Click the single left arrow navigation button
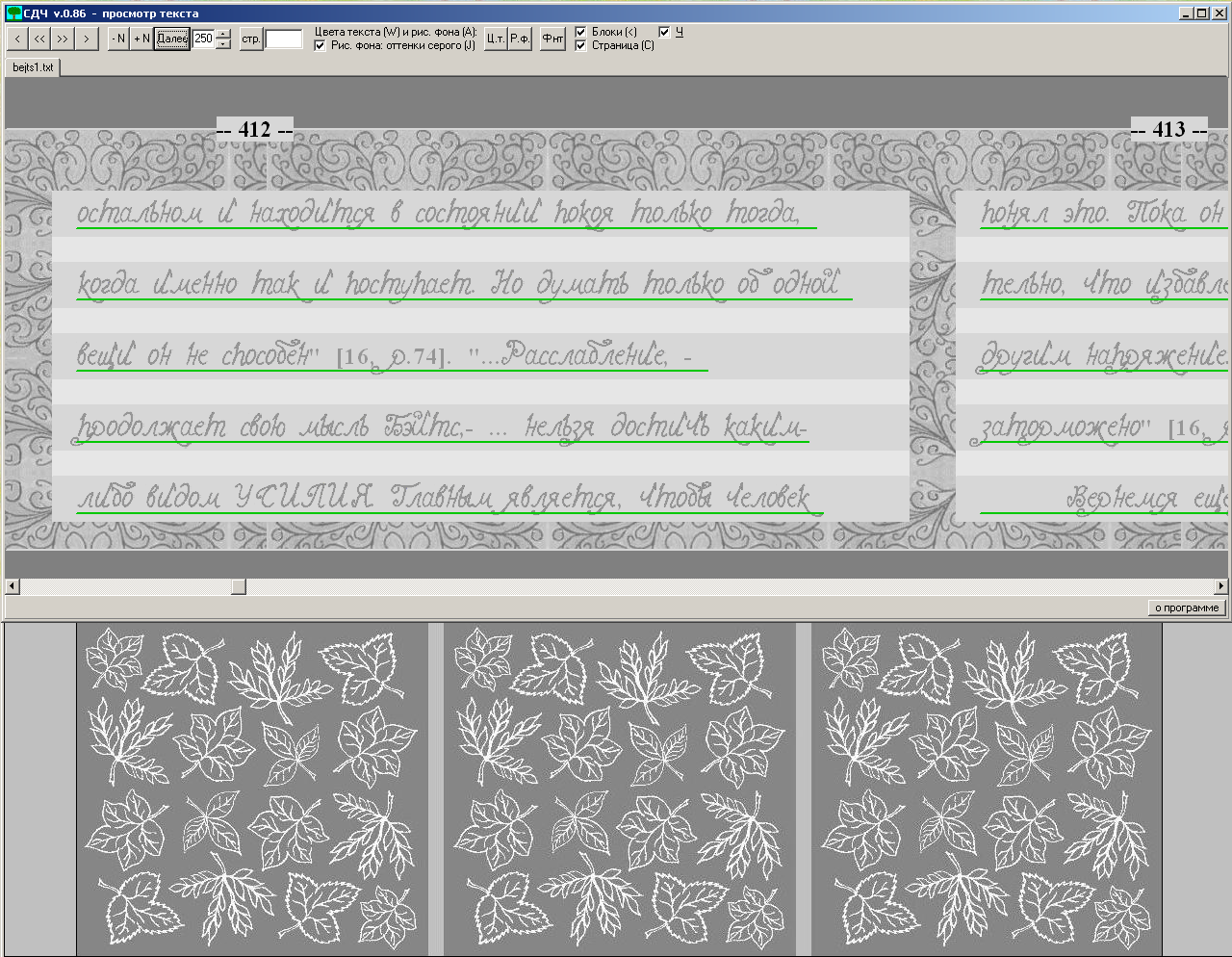1232x957 pixels. point(17,39)
